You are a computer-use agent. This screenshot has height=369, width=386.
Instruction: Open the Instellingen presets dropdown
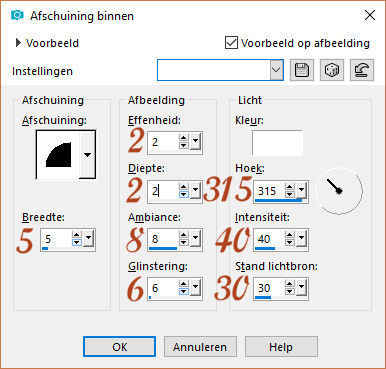coord(276,70)
